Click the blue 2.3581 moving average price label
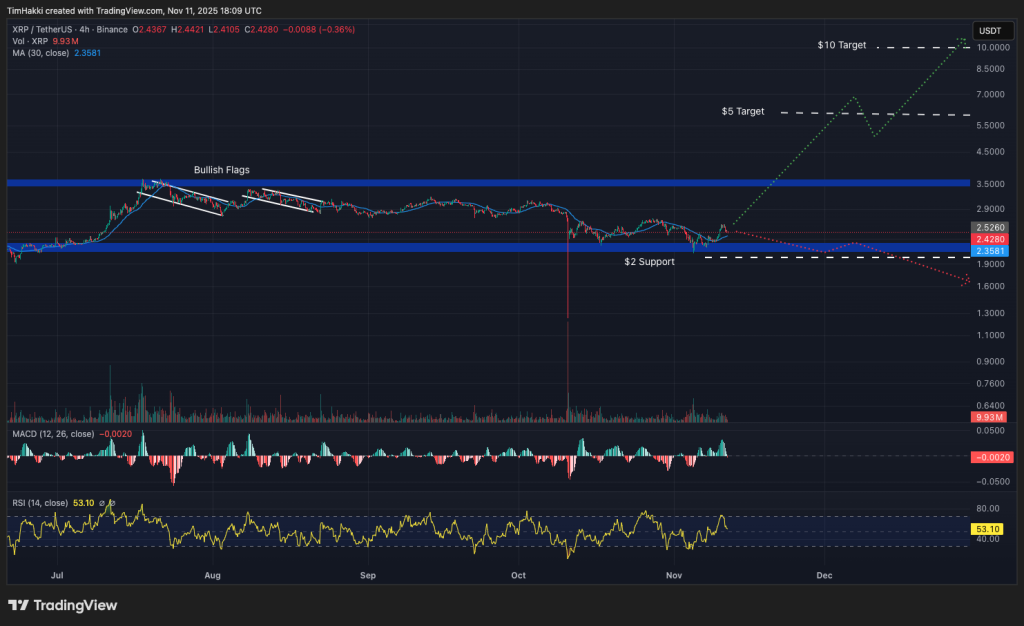 (988, 252)
